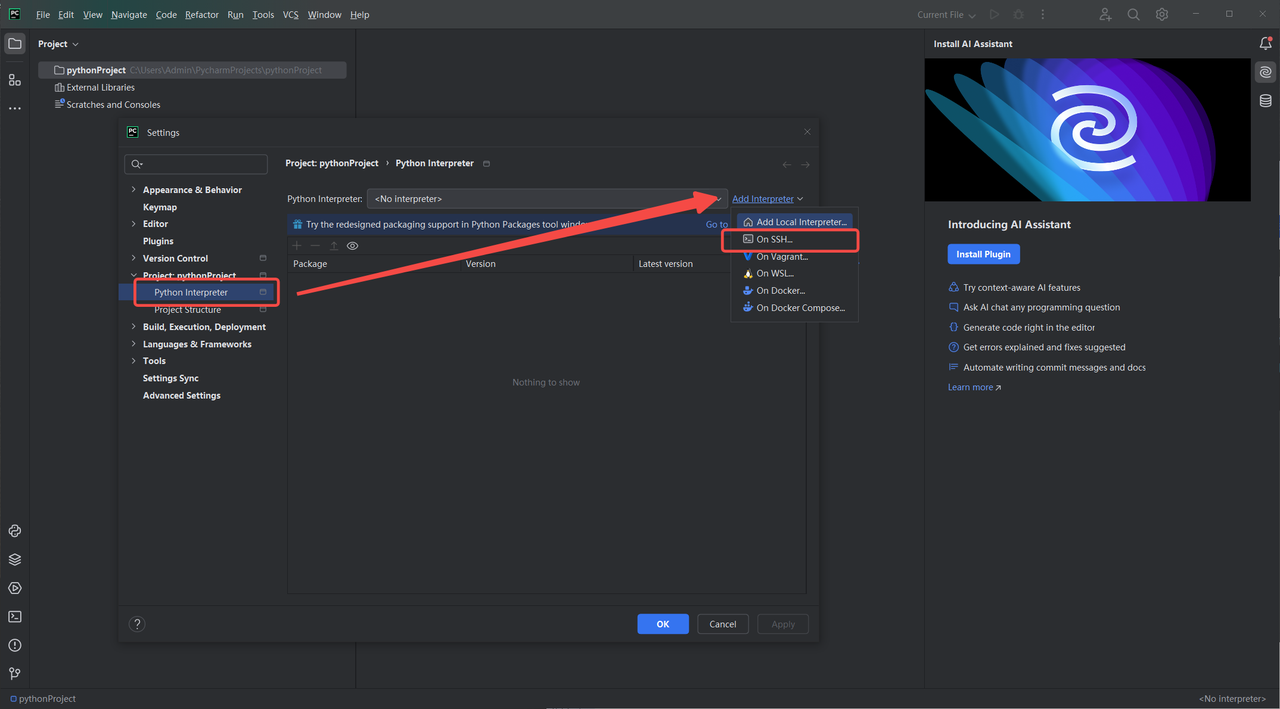Expand Build, Execution, Deployment section
This screenshot has width=1280, height=709.
click(x=134, y=327)
